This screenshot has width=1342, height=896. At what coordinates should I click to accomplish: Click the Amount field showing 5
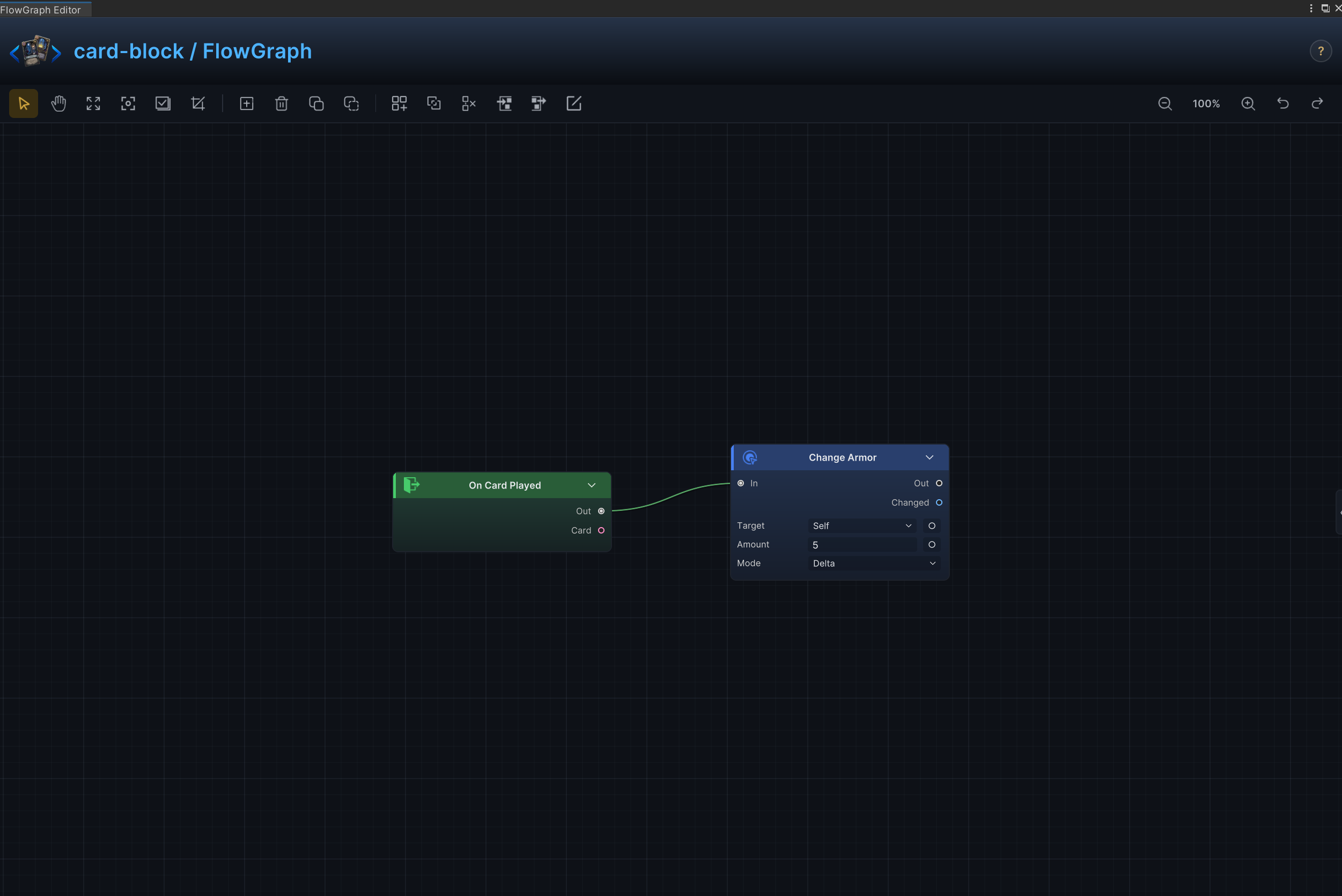(862, 545)
